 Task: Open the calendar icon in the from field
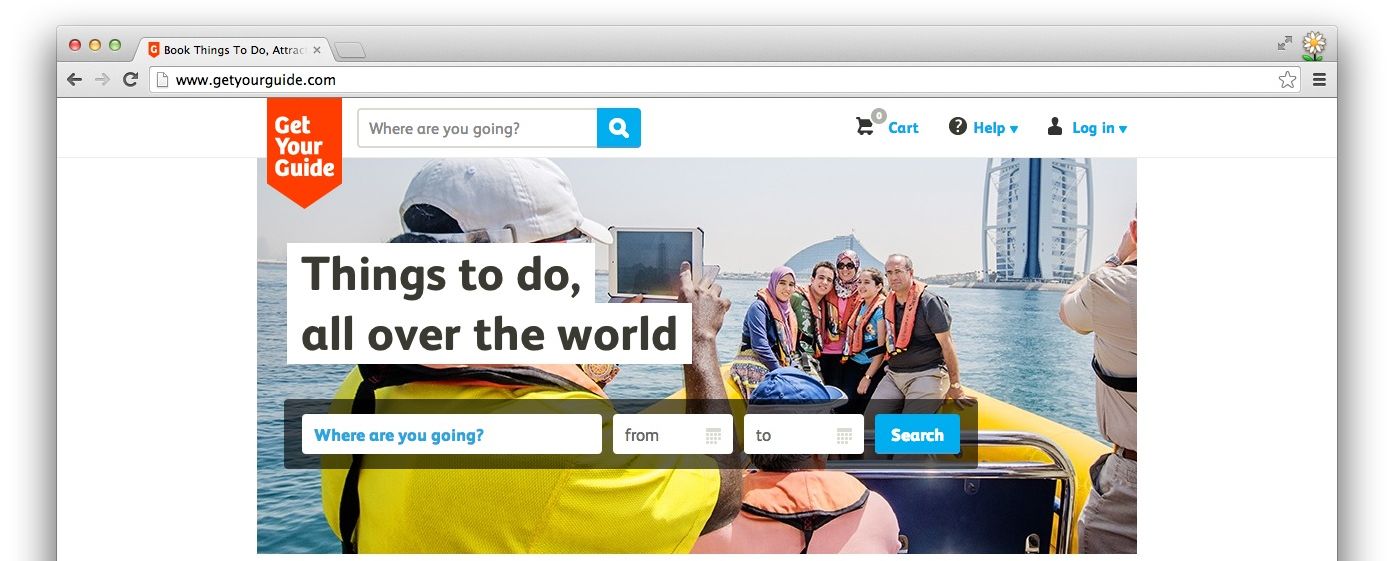(713, 435)
